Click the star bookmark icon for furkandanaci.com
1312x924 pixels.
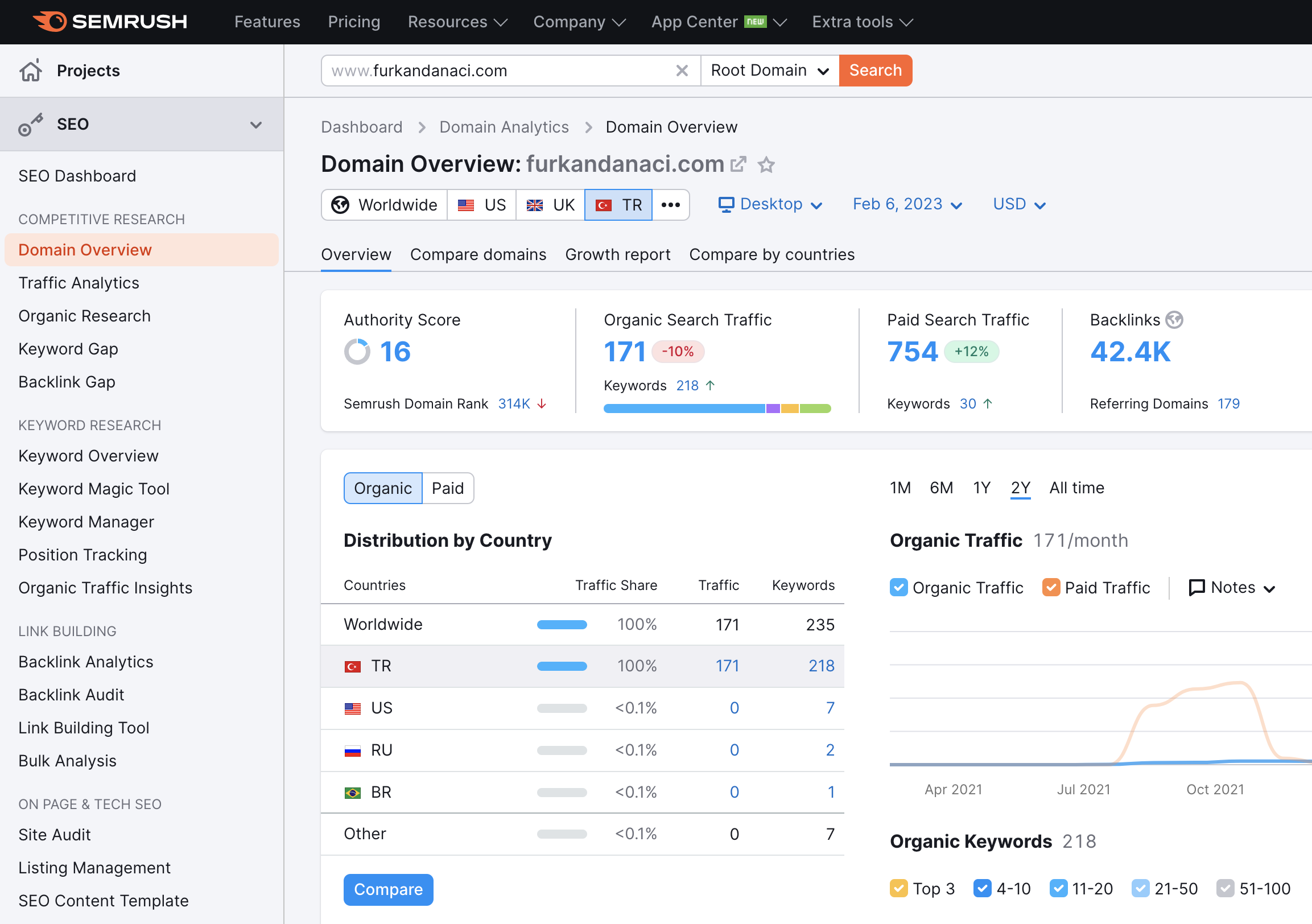767,165
